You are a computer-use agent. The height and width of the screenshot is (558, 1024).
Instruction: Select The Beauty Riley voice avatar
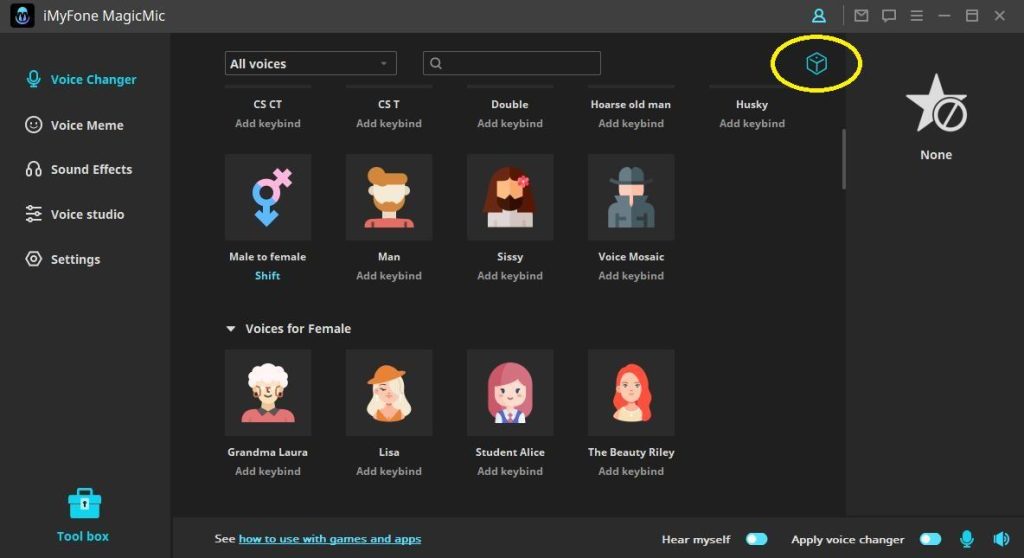coord(631,393)
